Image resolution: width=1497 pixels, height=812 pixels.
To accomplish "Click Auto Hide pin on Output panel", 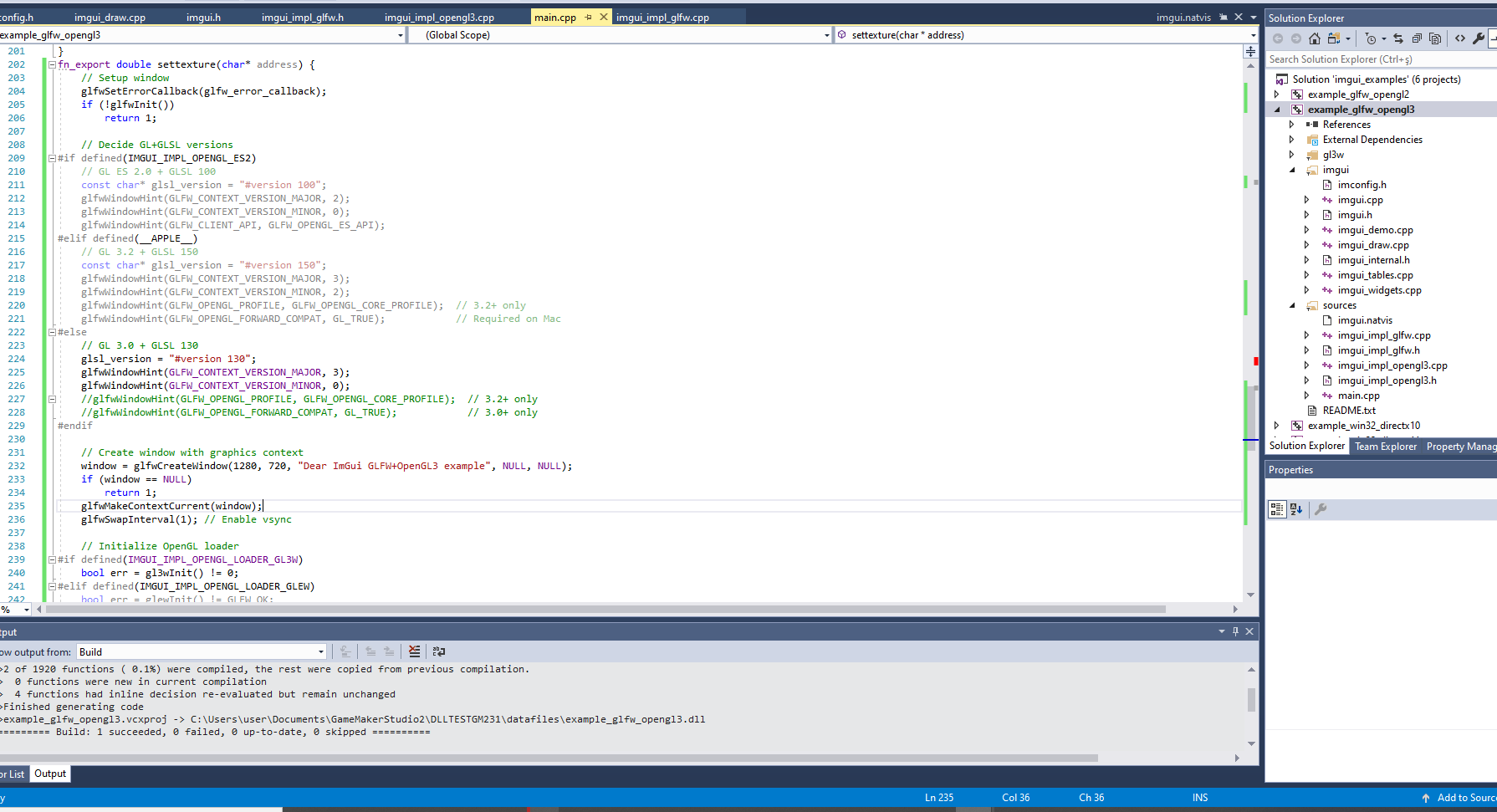I will point(1235,631).
